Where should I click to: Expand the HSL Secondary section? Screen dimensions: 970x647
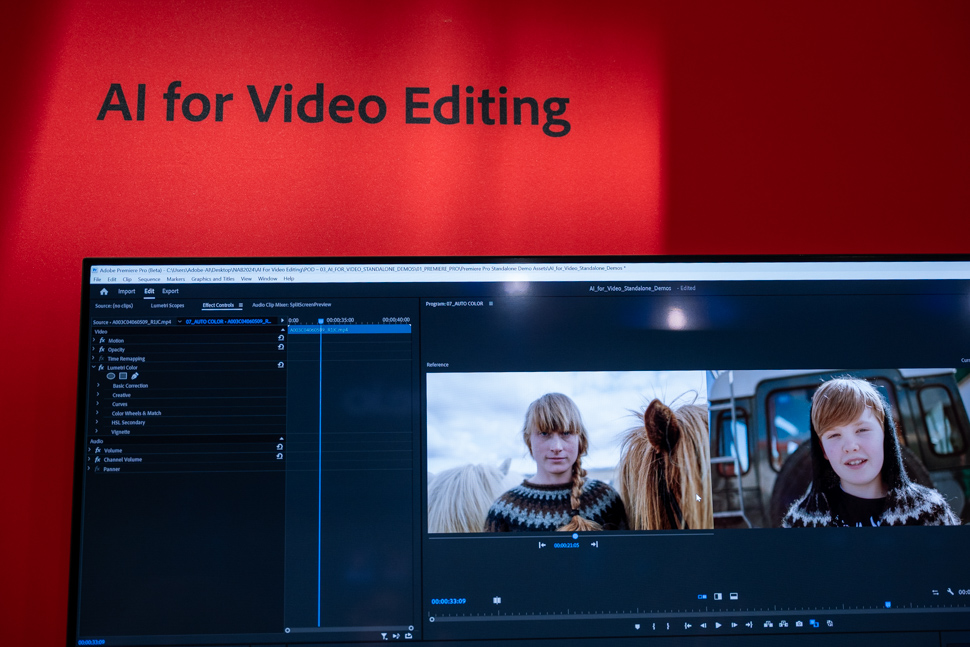97,422
